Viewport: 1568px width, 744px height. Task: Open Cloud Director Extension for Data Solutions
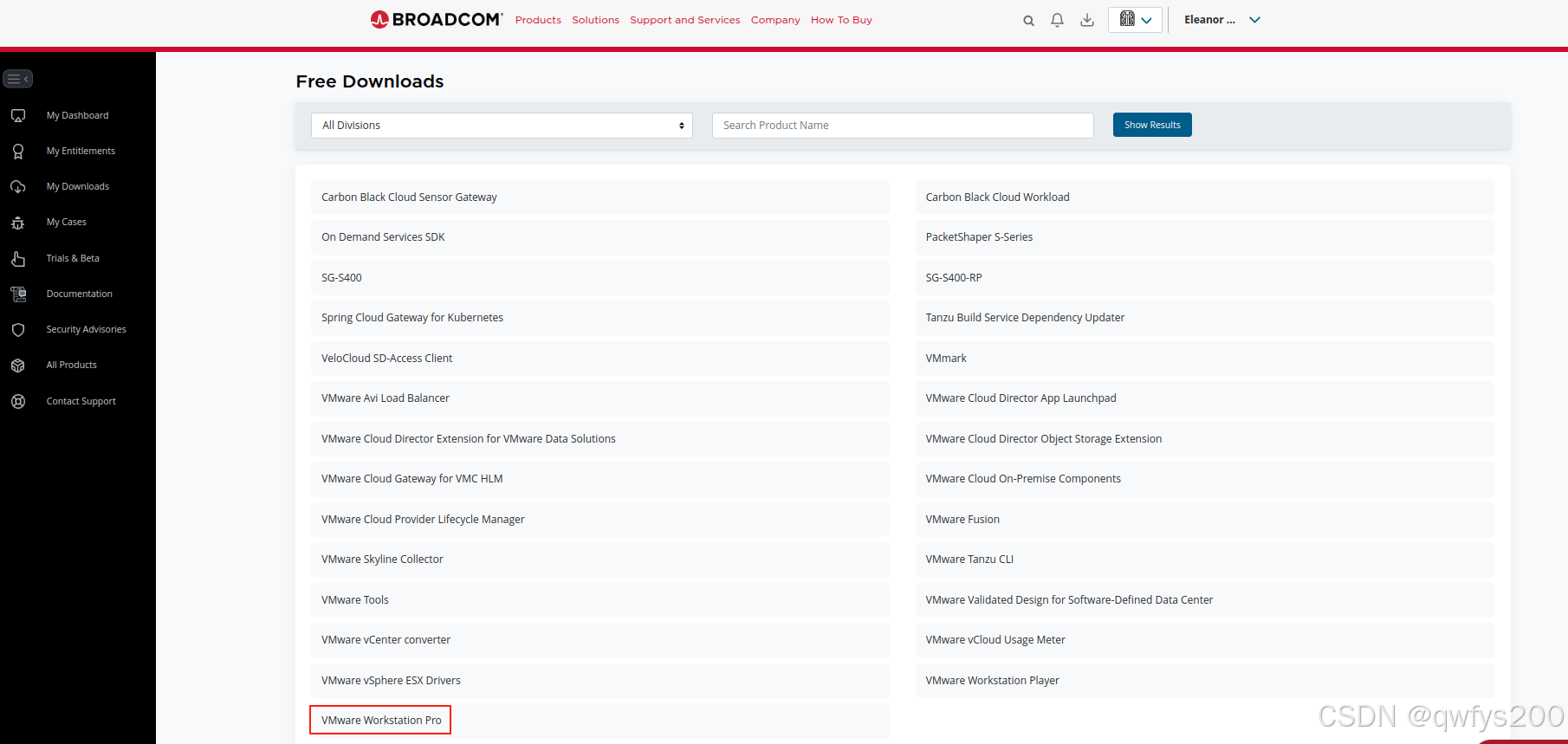pyautogui.click(x=600, y=439)
